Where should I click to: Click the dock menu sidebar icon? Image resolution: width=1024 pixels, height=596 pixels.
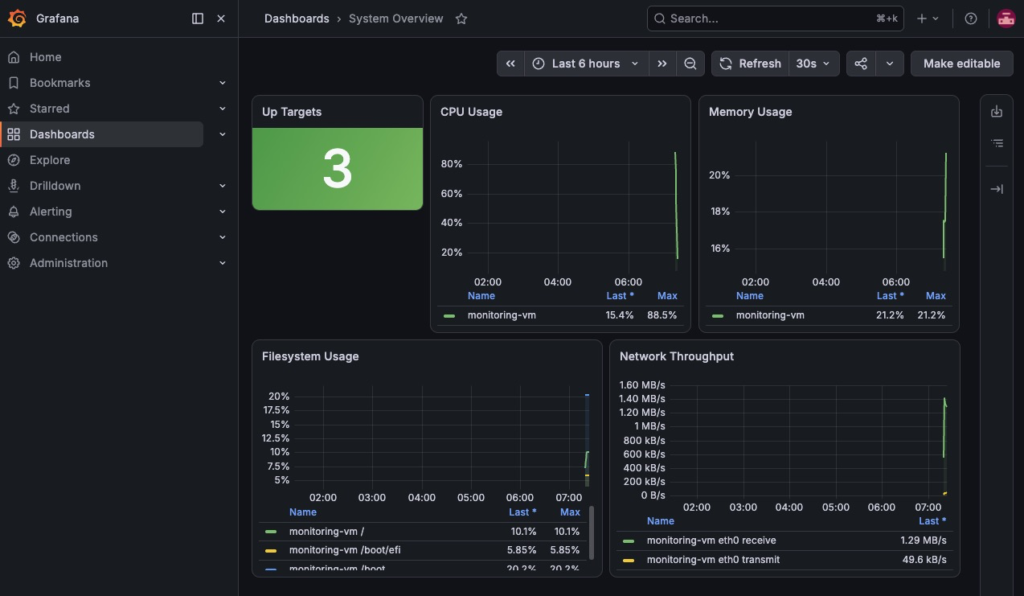(197, 18)
